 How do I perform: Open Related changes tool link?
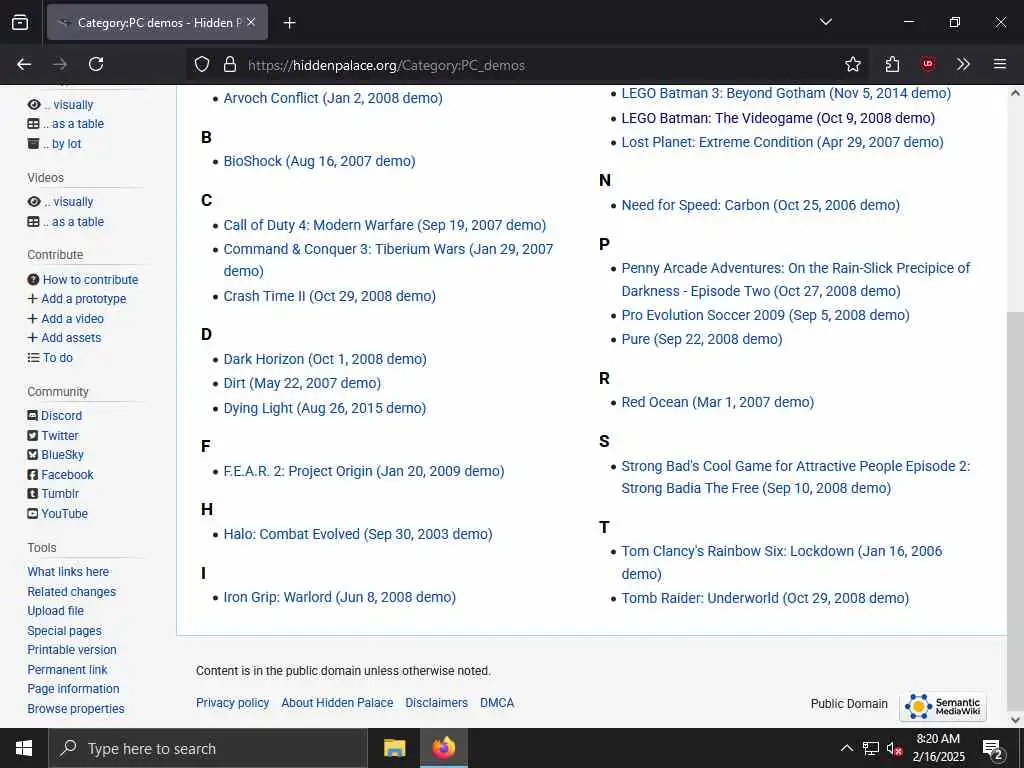[72, 592]
